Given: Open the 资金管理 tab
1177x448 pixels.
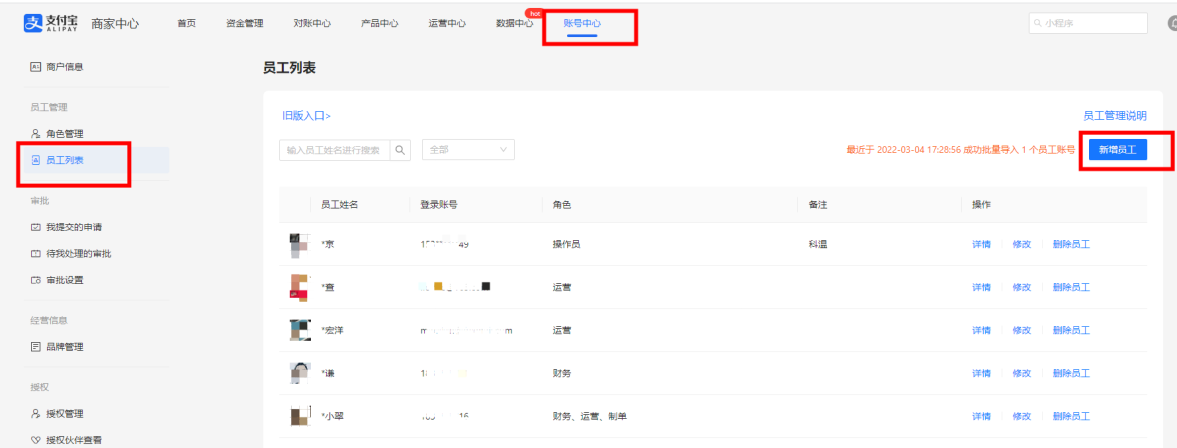Looking at the screenshot, I should tap(245, 23).
